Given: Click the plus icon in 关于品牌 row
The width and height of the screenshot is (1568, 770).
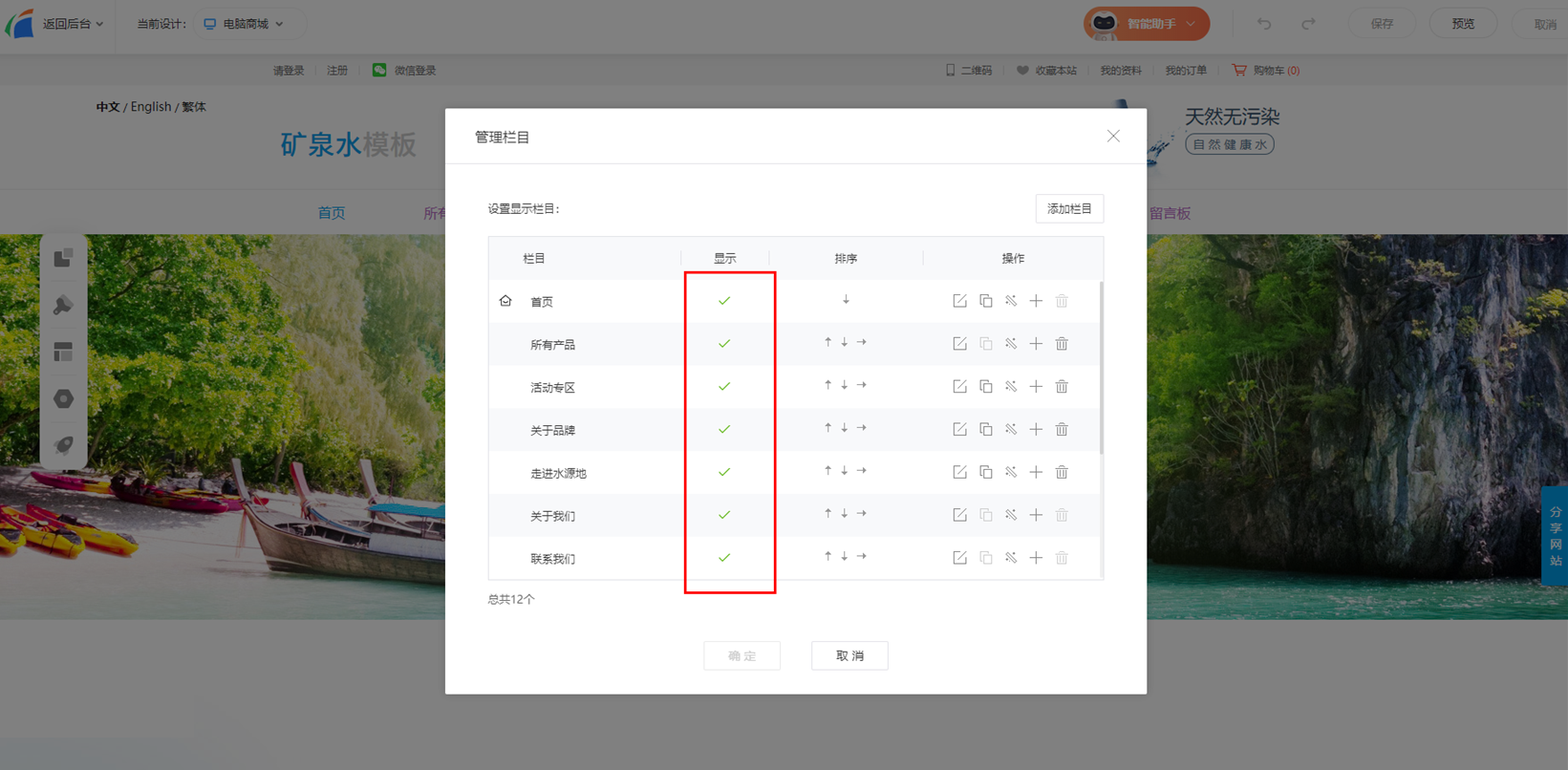Looking at the screenshot, I should click(1036, 430).
